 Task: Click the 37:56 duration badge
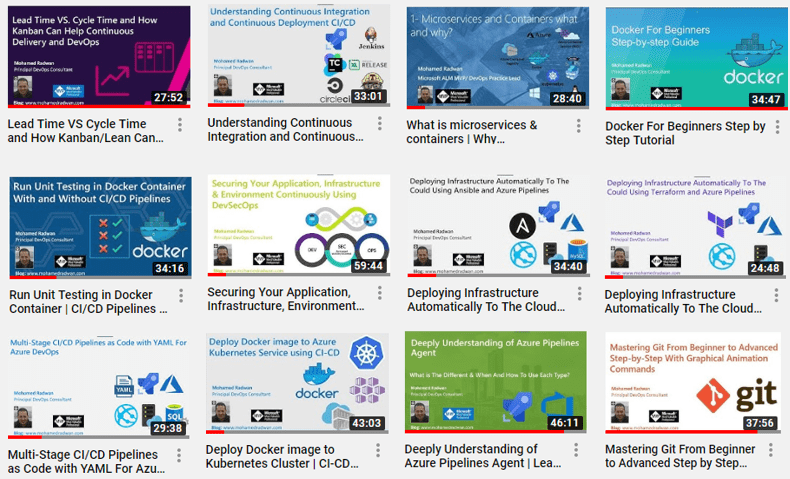[x=760, y=423]
